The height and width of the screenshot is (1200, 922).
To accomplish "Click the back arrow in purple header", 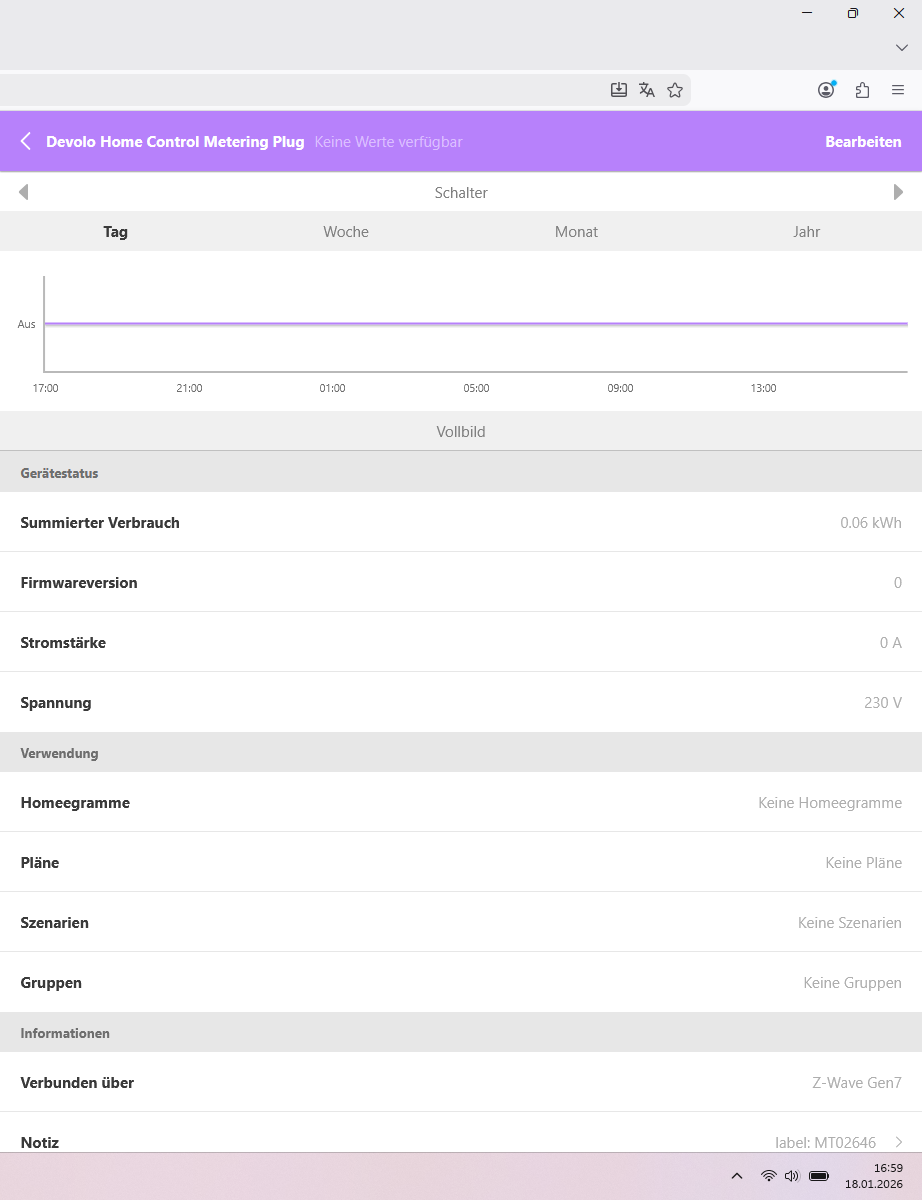I will pos(26,141).
